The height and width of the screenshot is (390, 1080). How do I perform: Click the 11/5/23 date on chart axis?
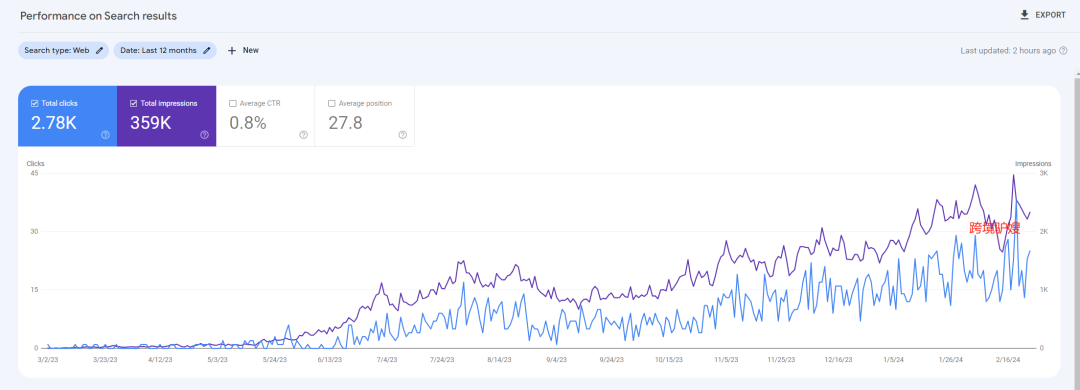[725, 360]
